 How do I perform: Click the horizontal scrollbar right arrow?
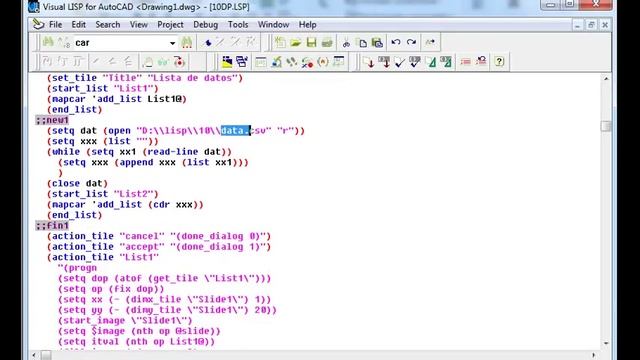coord(593,355)
